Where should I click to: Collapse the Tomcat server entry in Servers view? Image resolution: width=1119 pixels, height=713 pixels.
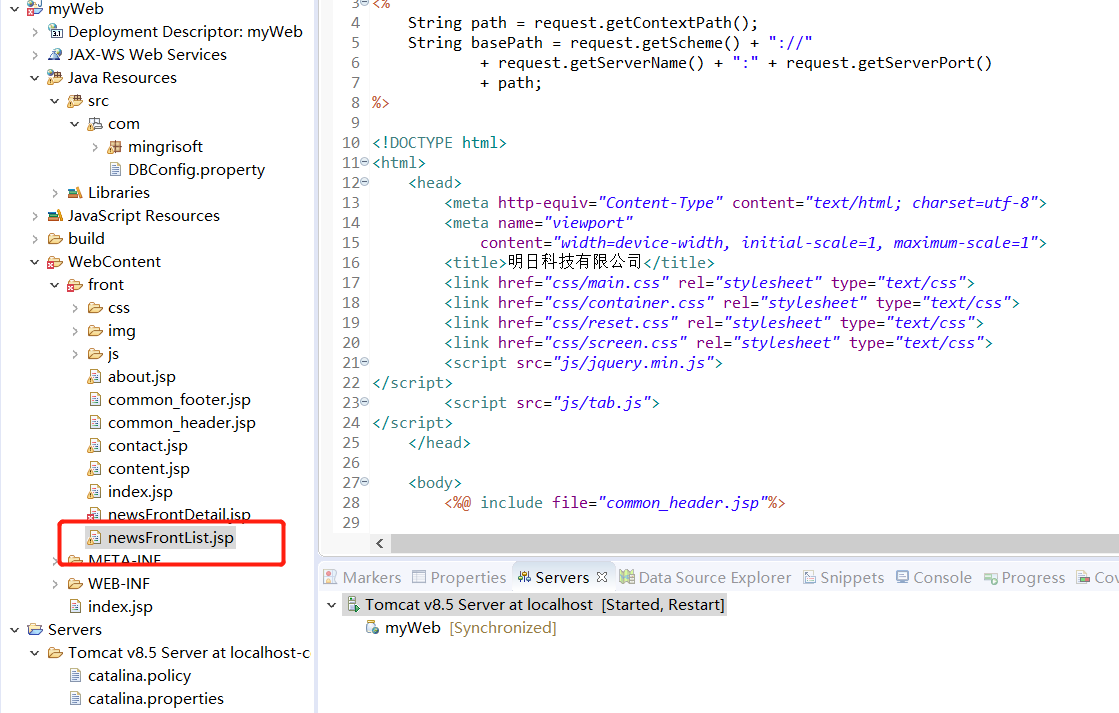pos(331,605)
